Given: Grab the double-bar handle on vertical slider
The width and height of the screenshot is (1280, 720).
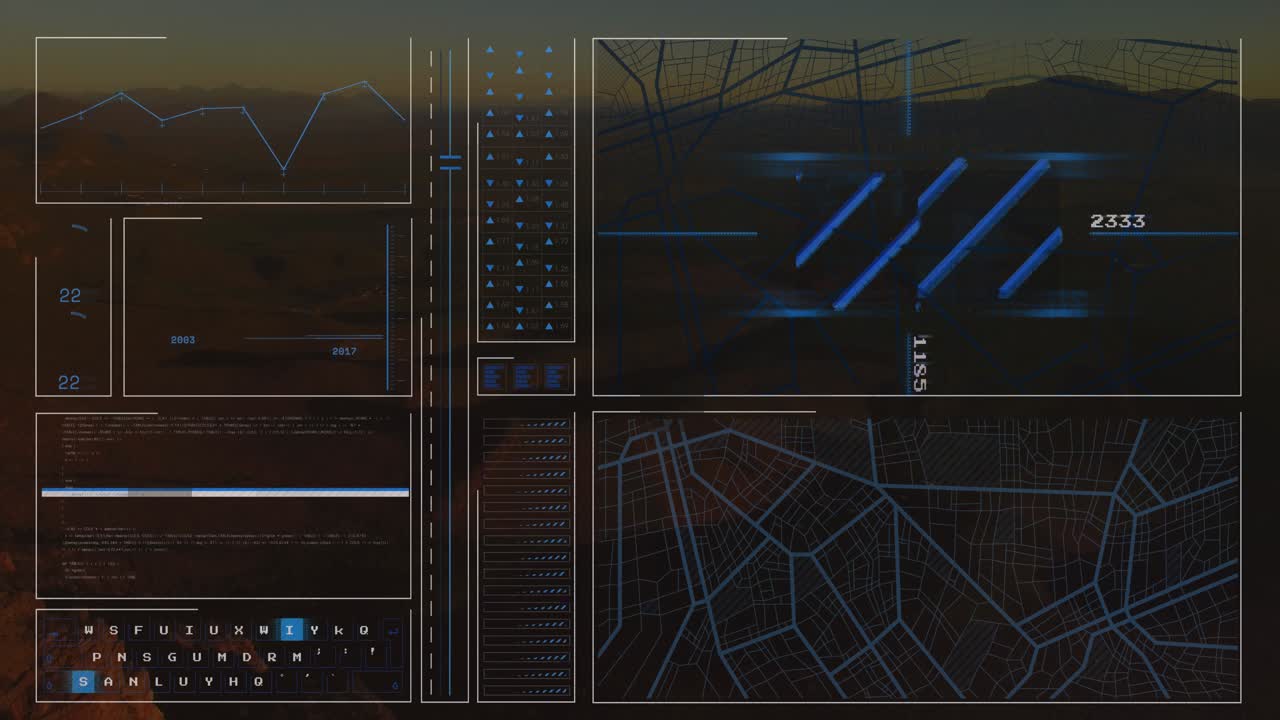Looking at the screenshot, I should [x=451, y=162].
